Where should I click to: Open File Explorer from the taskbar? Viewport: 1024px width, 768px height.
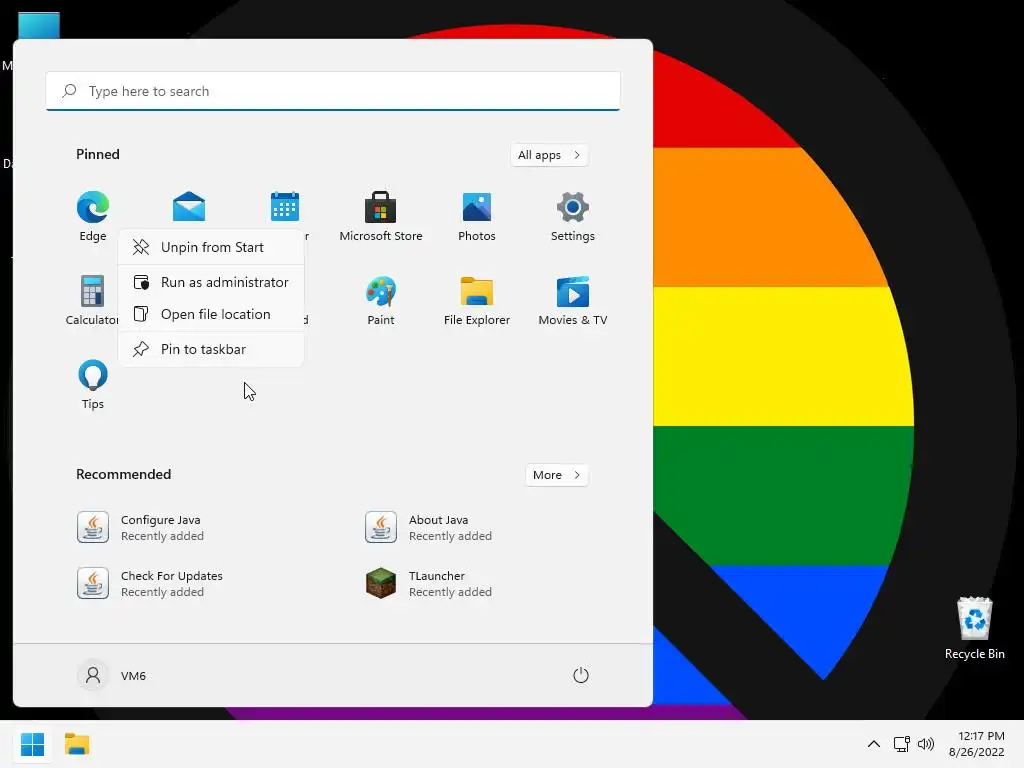pos(77,744)
